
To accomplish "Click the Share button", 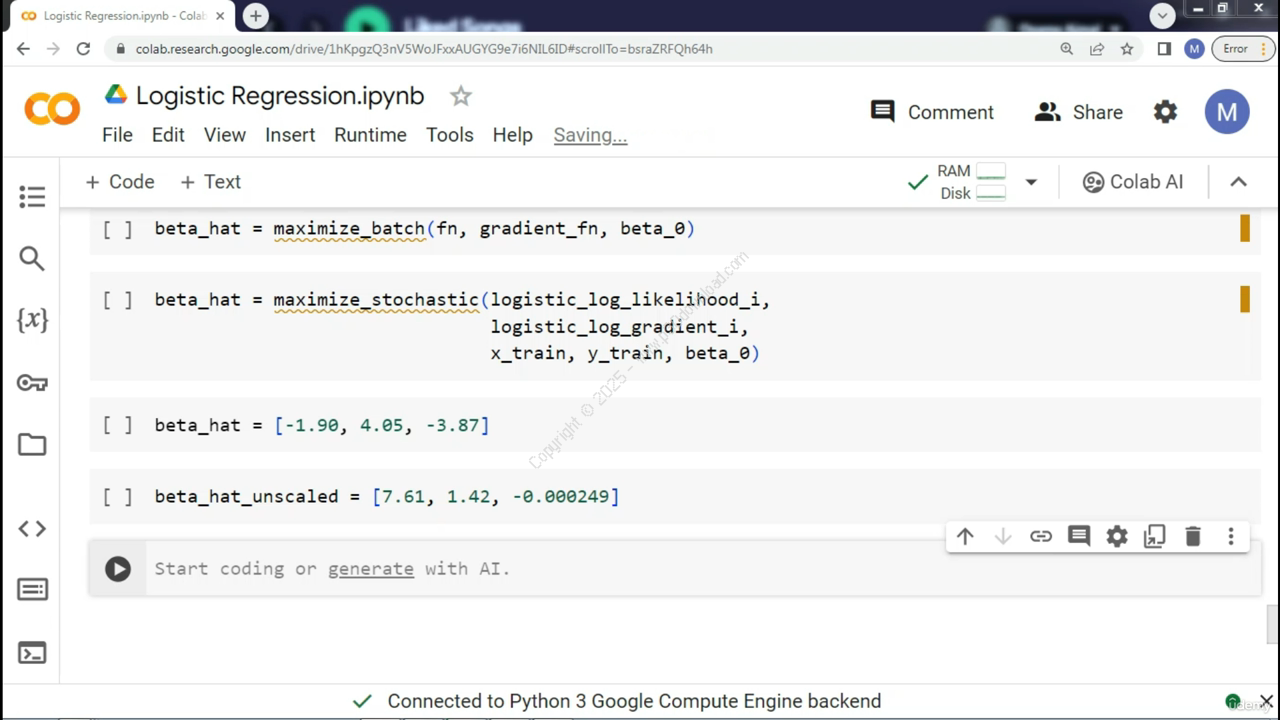I will [x=1078, y=112].
